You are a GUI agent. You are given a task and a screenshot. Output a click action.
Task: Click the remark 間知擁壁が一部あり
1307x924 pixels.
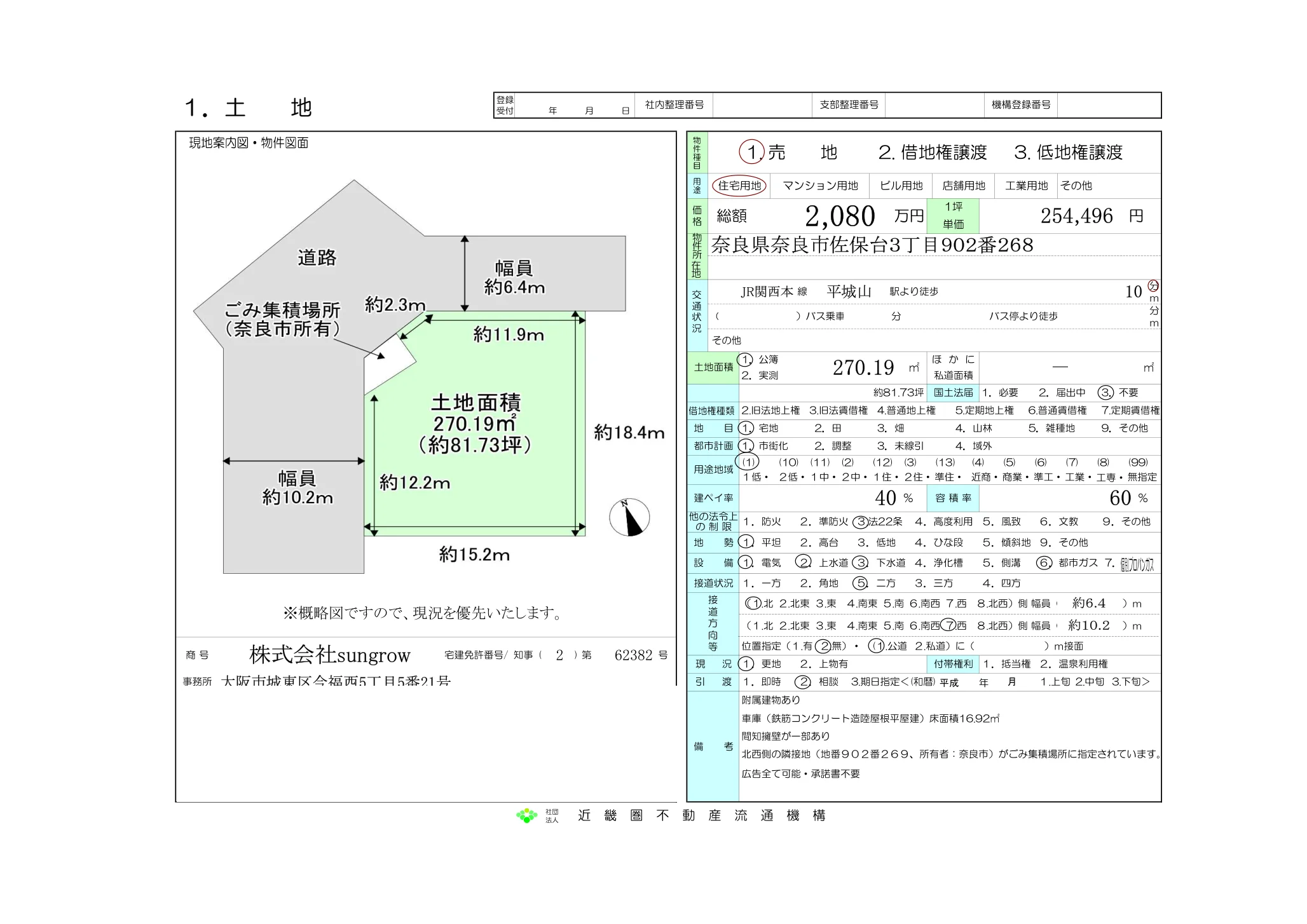coord(786,737)
